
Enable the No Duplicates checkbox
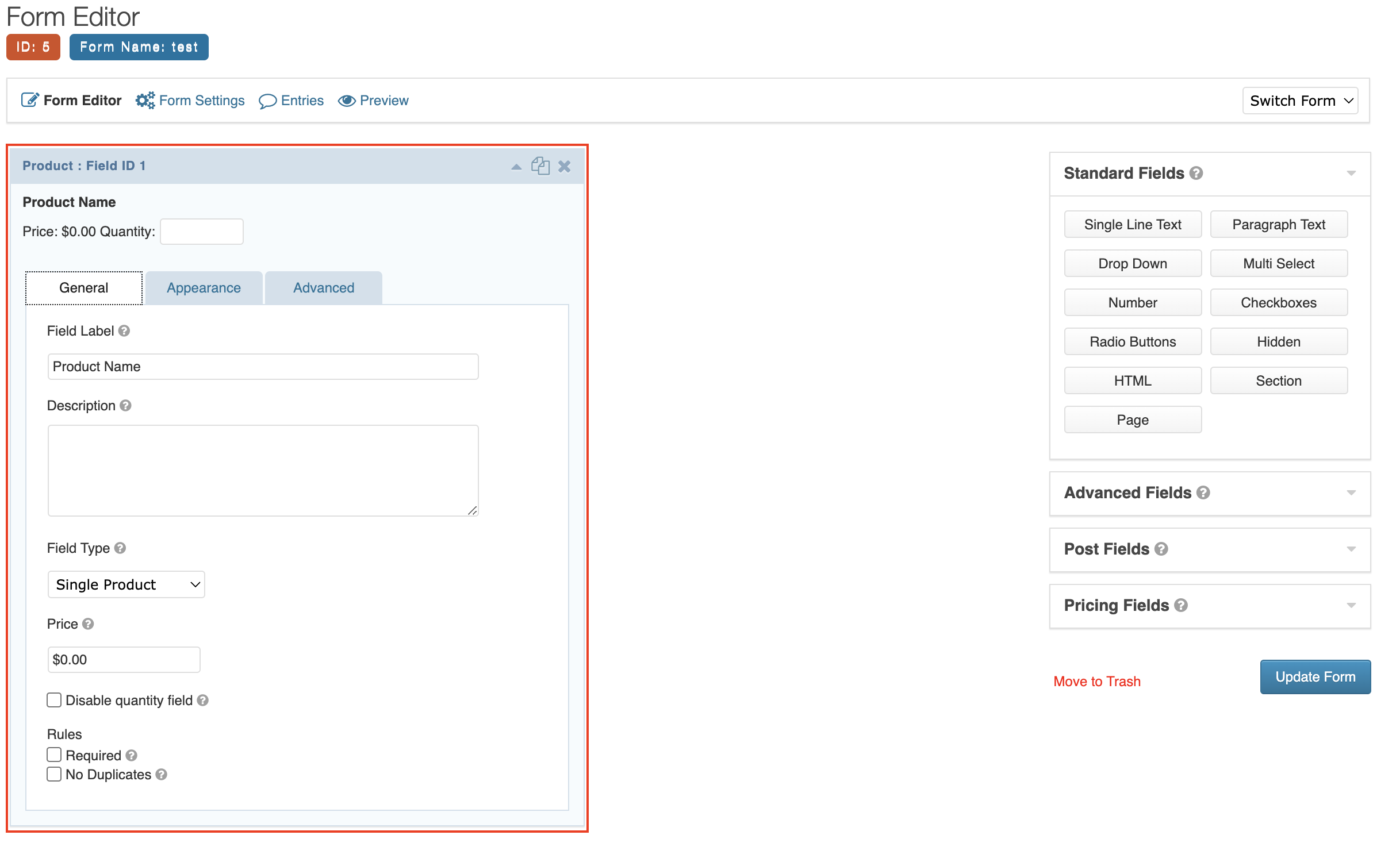(x=55, y=773)
